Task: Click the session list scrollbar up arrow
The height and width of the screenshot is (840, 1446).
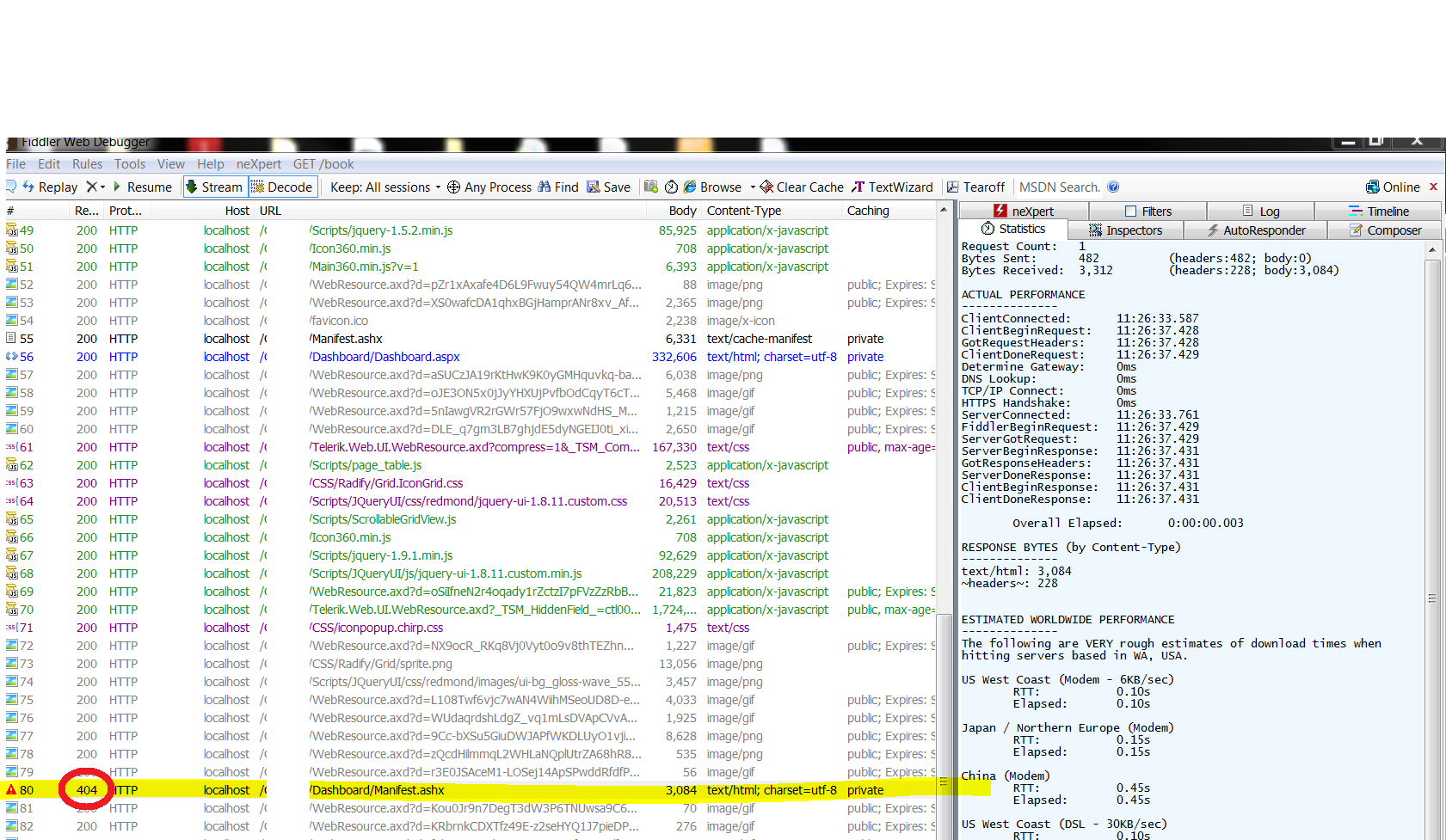Action: click(944, 210)
